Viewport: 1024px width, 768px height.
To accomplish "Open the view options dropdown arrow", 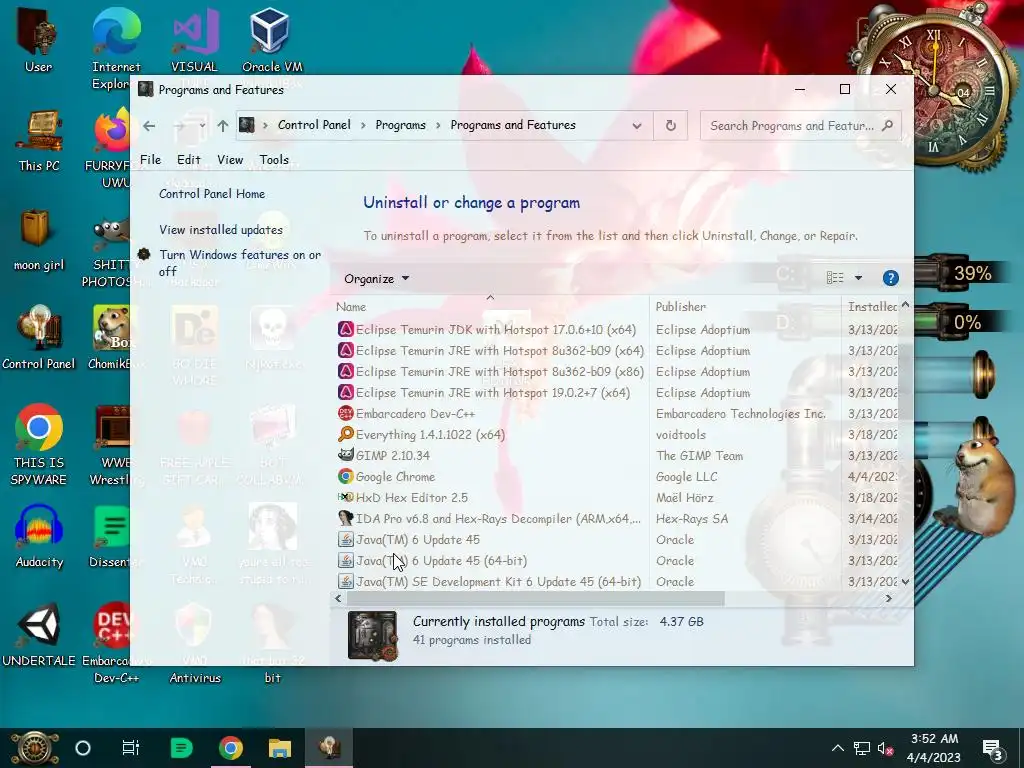I will point(858,278).
